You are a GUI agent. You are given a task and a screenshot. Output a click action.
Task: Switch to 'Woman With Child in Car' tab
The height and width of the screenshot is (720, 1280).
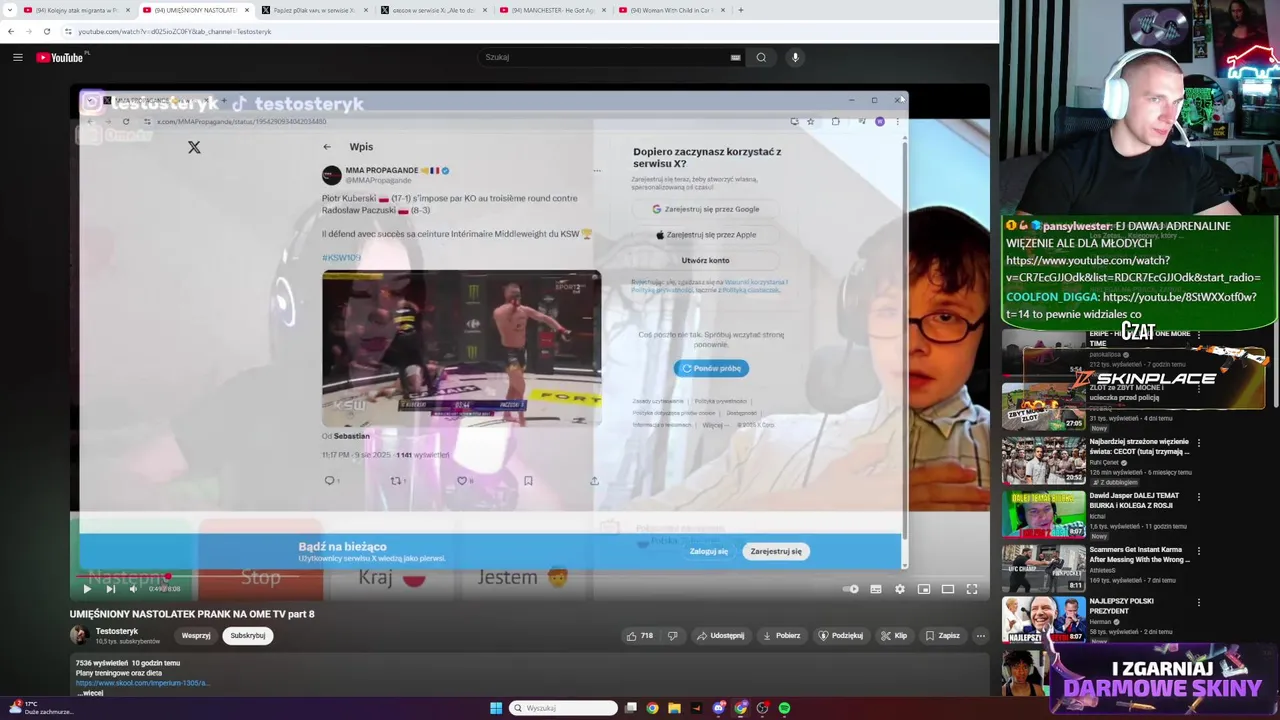click(x=672, y=10)
